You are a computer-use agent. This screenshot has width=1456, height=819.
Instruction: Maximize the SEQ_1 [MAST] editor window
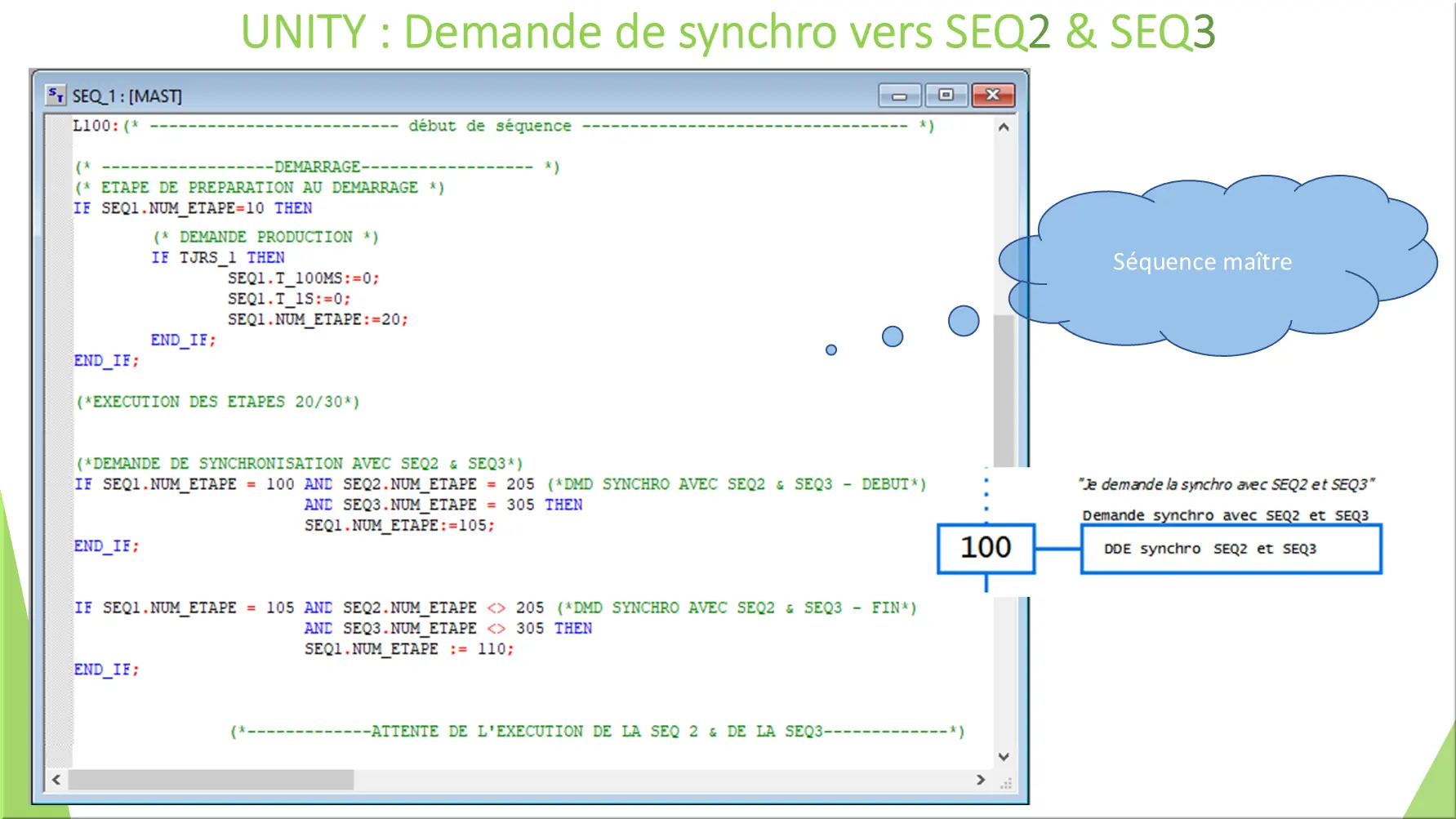pyautogui.click(x=946, y=96)
